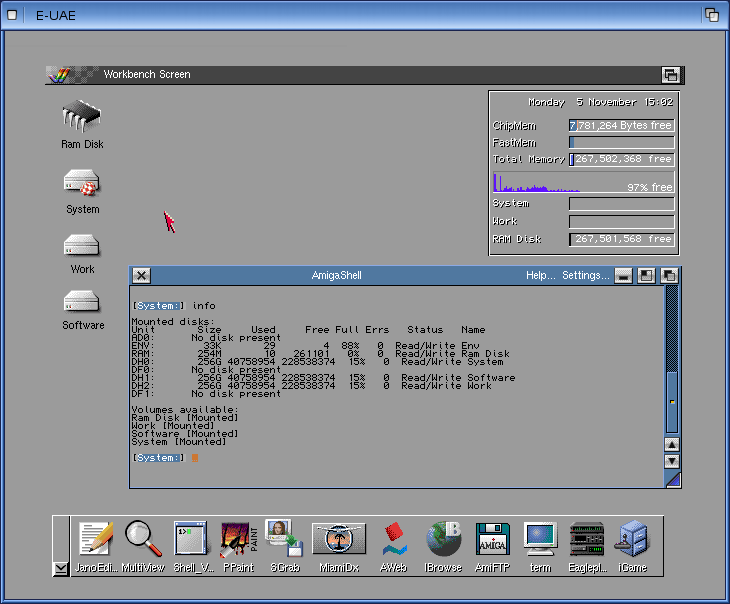Toggle AmigaShell window zoom gadget
Screen dimensions: 730x604
(x=647, y=276)
